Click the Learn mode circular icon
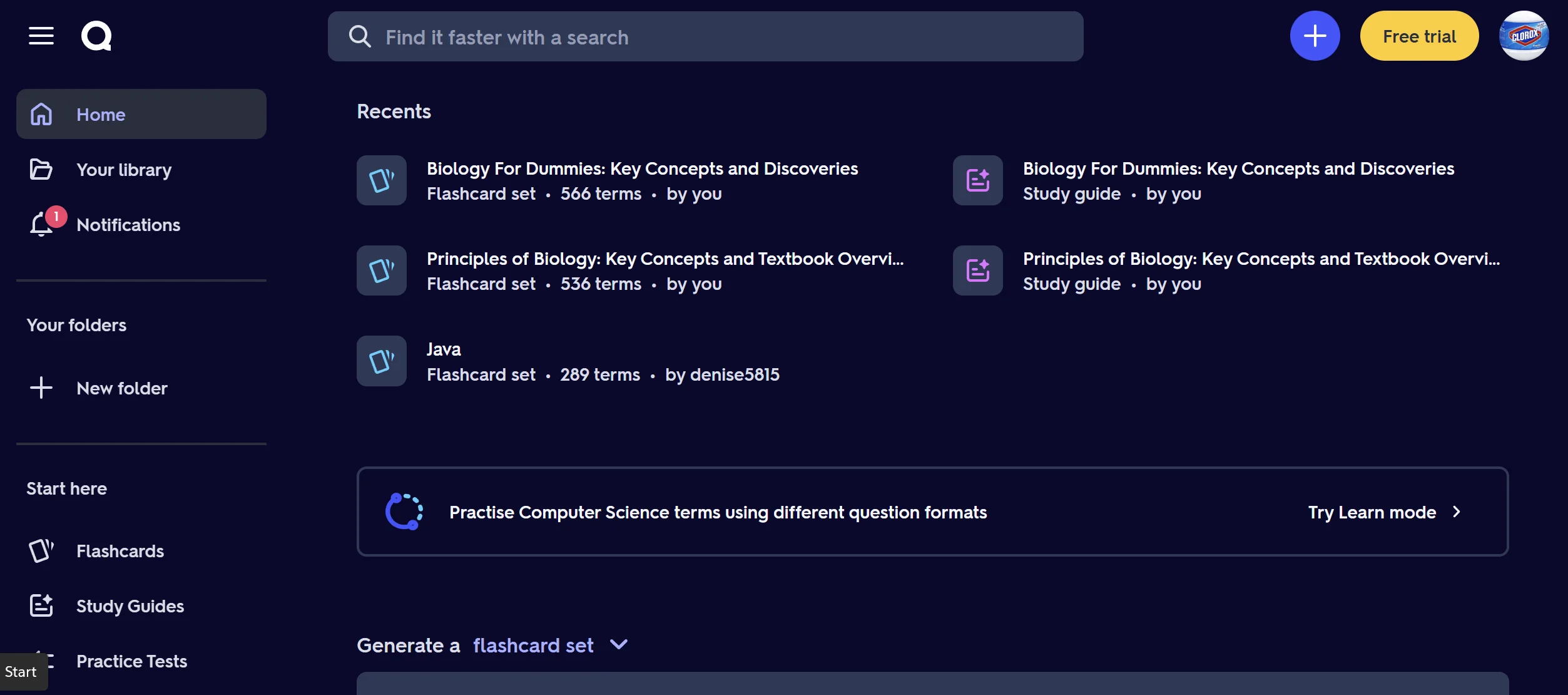 point(404,512)
